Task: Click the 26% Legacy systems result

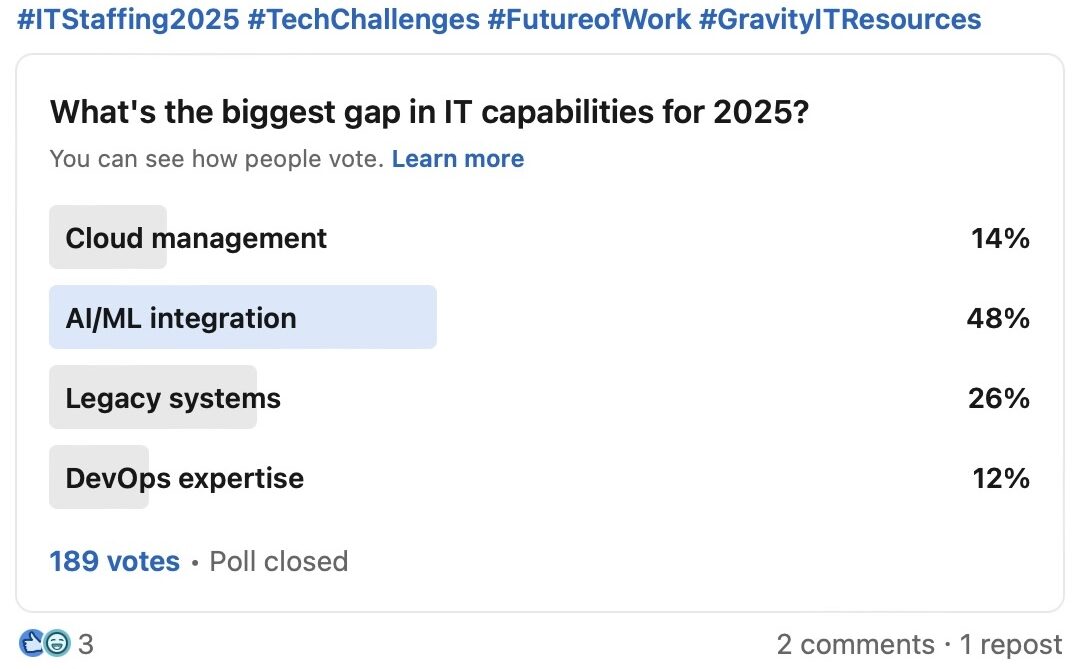Action: pyautogui.click(x=999, y=398)
